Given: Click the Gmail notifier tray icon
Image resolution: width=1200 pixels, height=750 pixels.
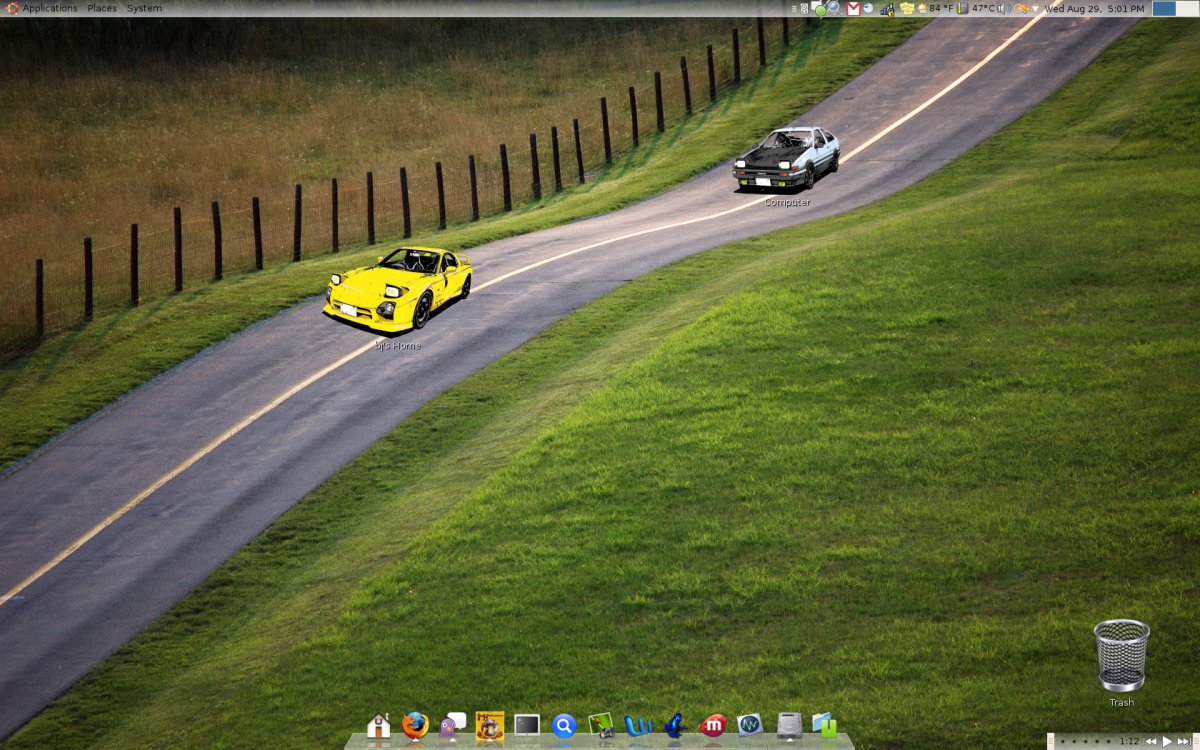Looking at the screenshot, I should tap(853, 8).
